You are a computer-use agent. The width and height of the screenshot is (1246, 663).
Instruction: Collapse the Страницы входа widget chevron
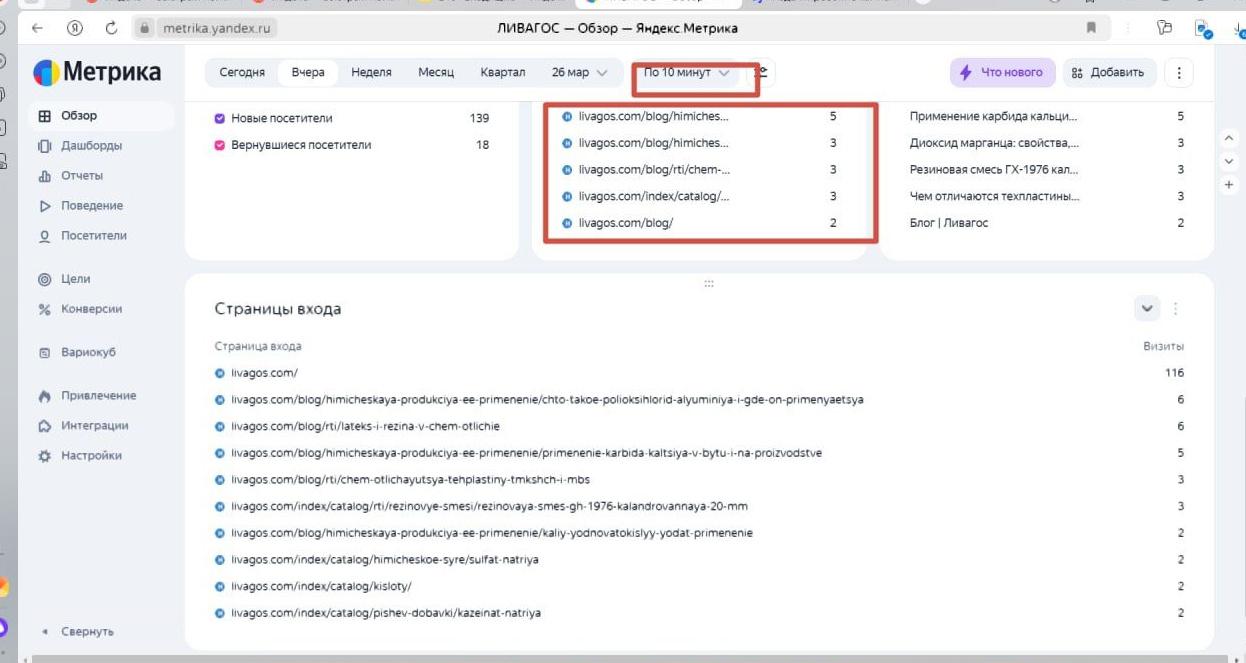pos(1147,309)
